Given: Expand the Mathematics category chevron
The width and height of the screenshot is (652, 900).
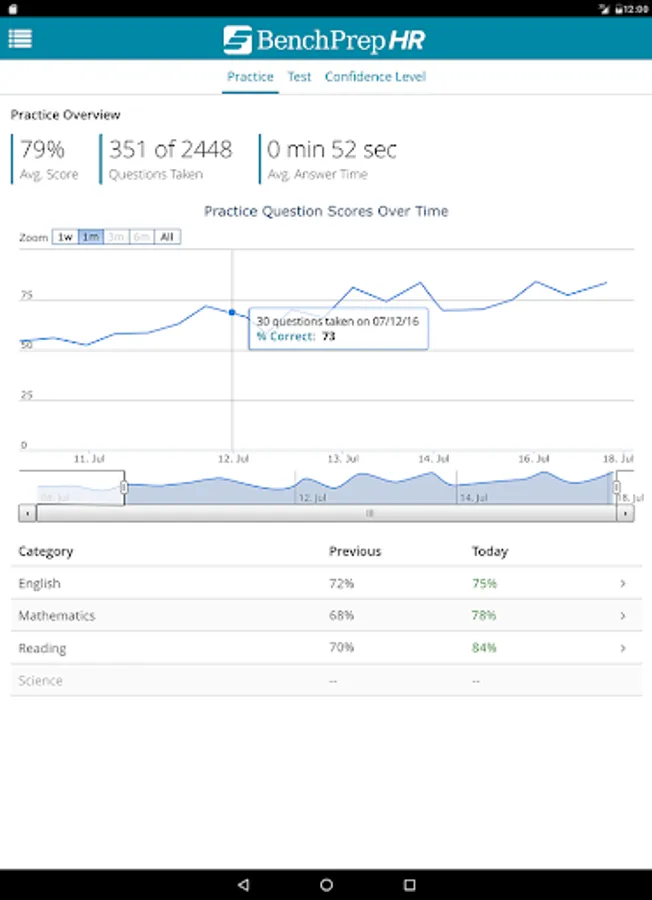Looking at the screenshot, I should [623, 615].
